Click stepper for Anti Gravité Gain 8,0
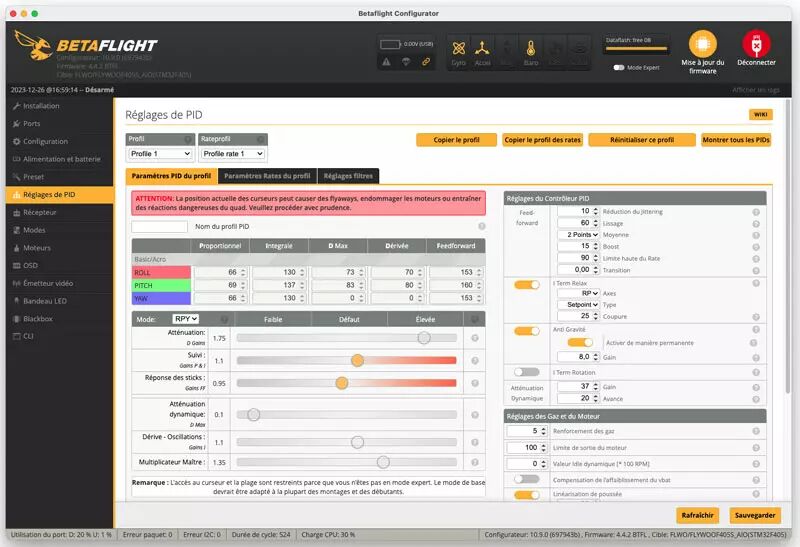 tap(595, 357)
